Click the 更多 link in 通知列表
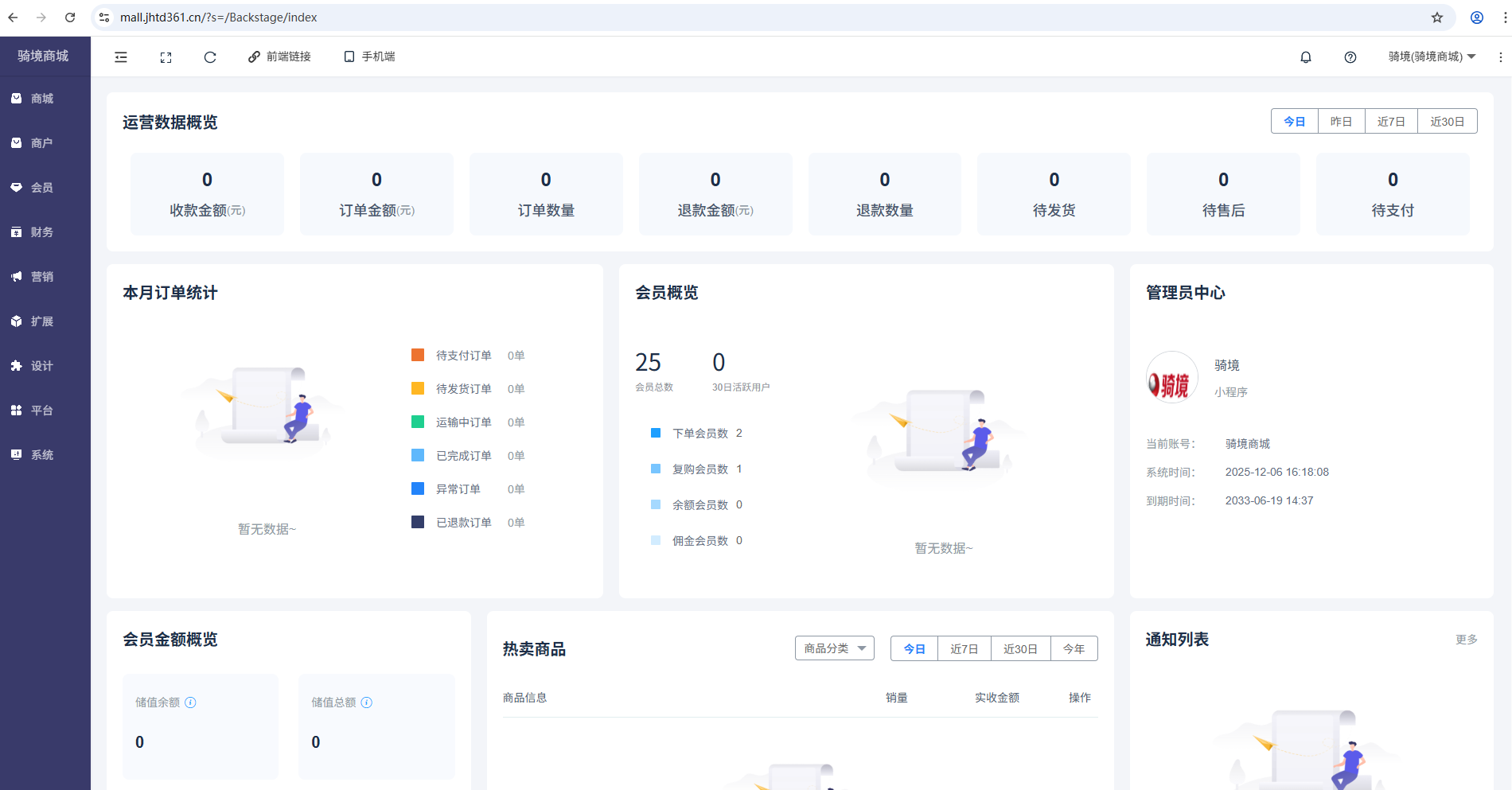This screenshot has height=790, width=1512. pos(1467,639)
